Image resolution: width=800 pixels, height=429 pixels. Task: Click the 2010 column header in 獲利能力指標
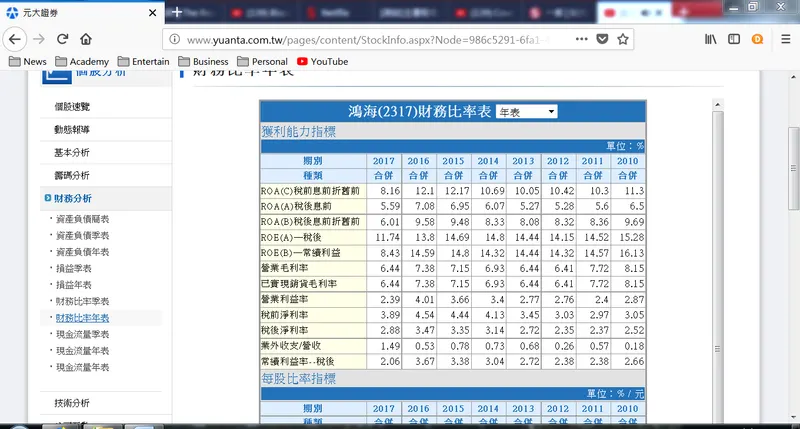click(x=628, y=161)
